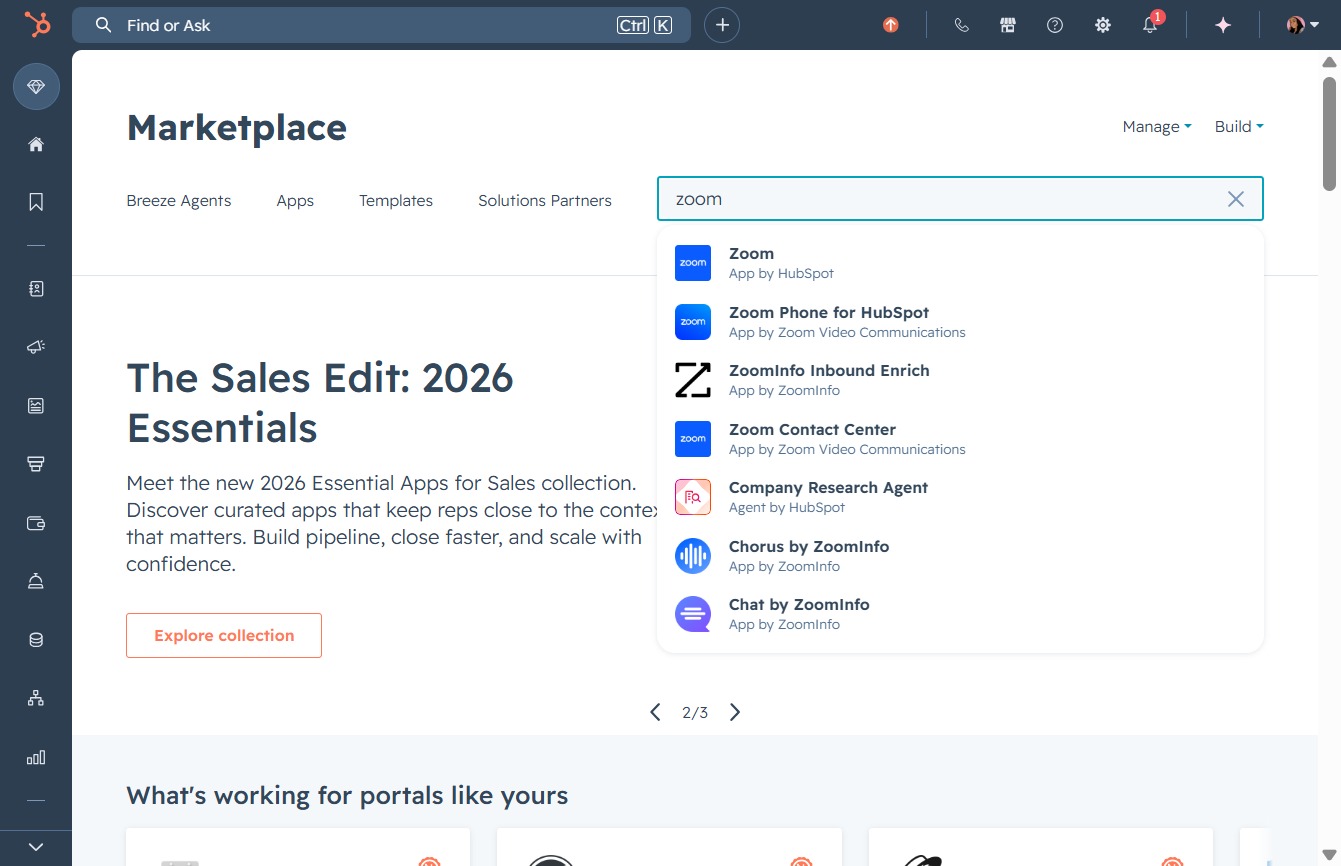Open the phone calling icon in top bar

coord(962,25)
